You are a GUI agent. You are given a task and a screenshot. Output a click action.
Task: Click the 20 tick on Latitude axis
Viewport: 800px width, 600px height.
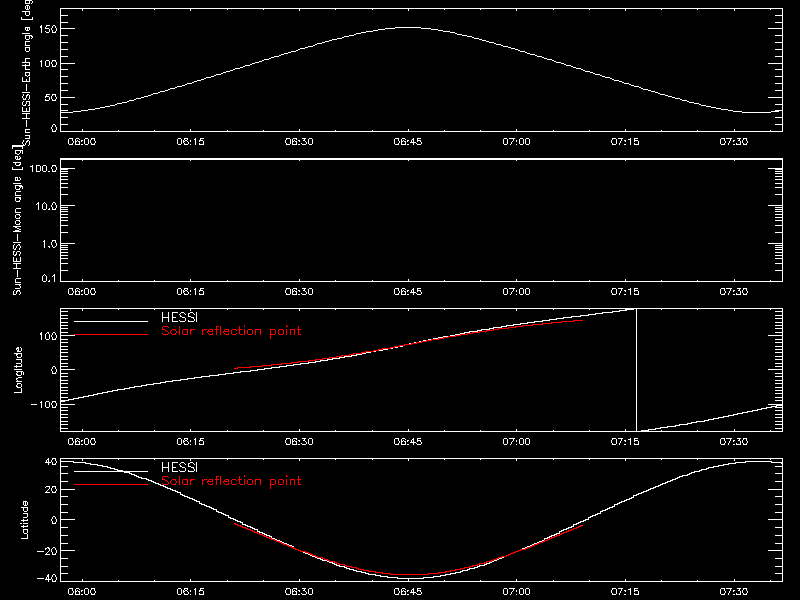coord(51,490)
